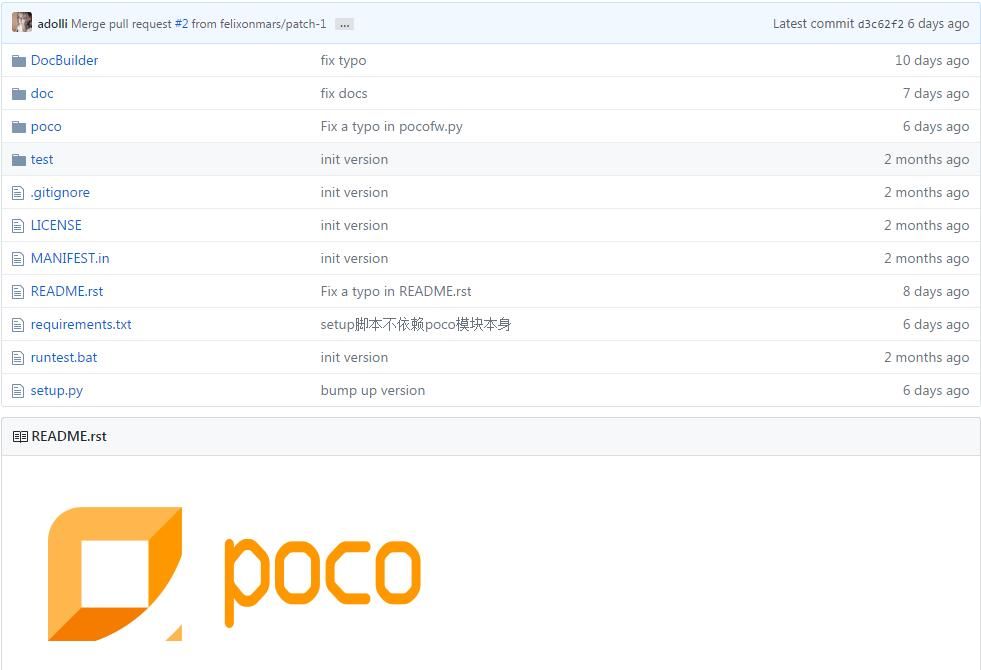
Task: Open the .gitignore file
Action: pyautogui.click(x=60, y=192)
